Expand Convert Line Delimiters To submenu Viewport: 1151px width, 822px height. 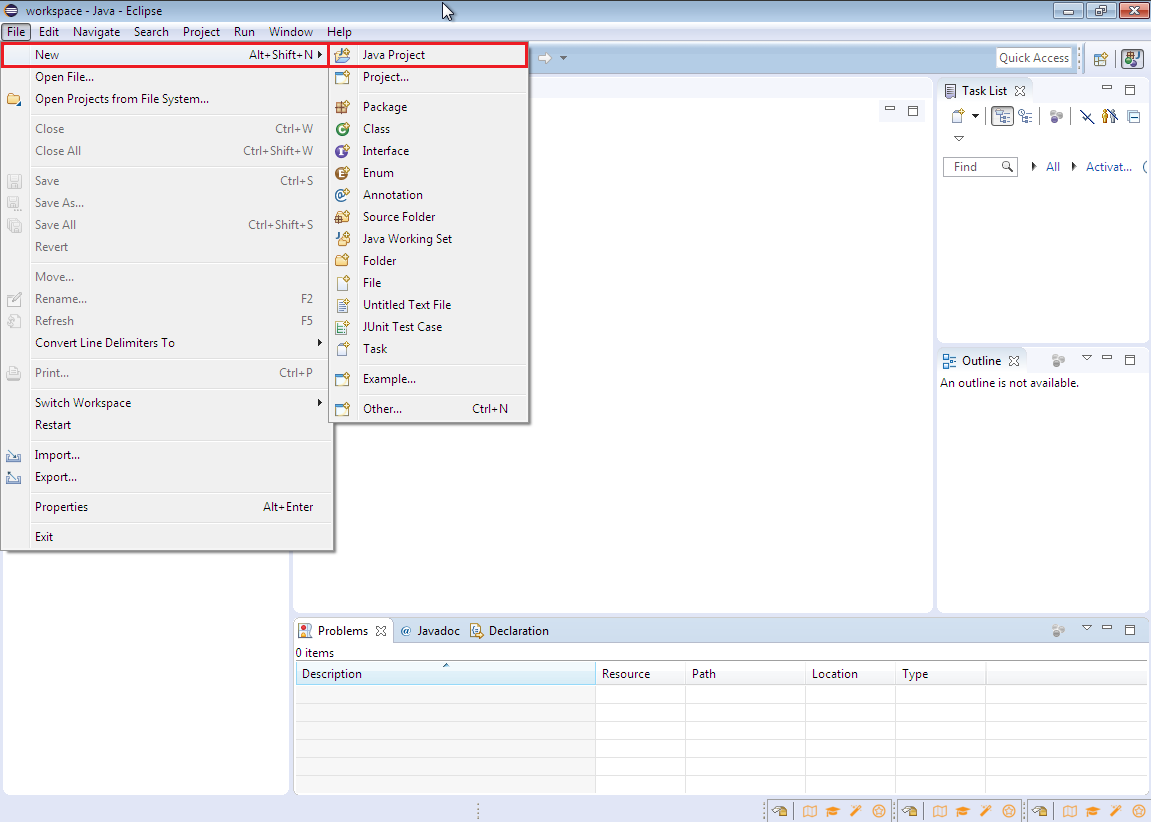(167, 343)
